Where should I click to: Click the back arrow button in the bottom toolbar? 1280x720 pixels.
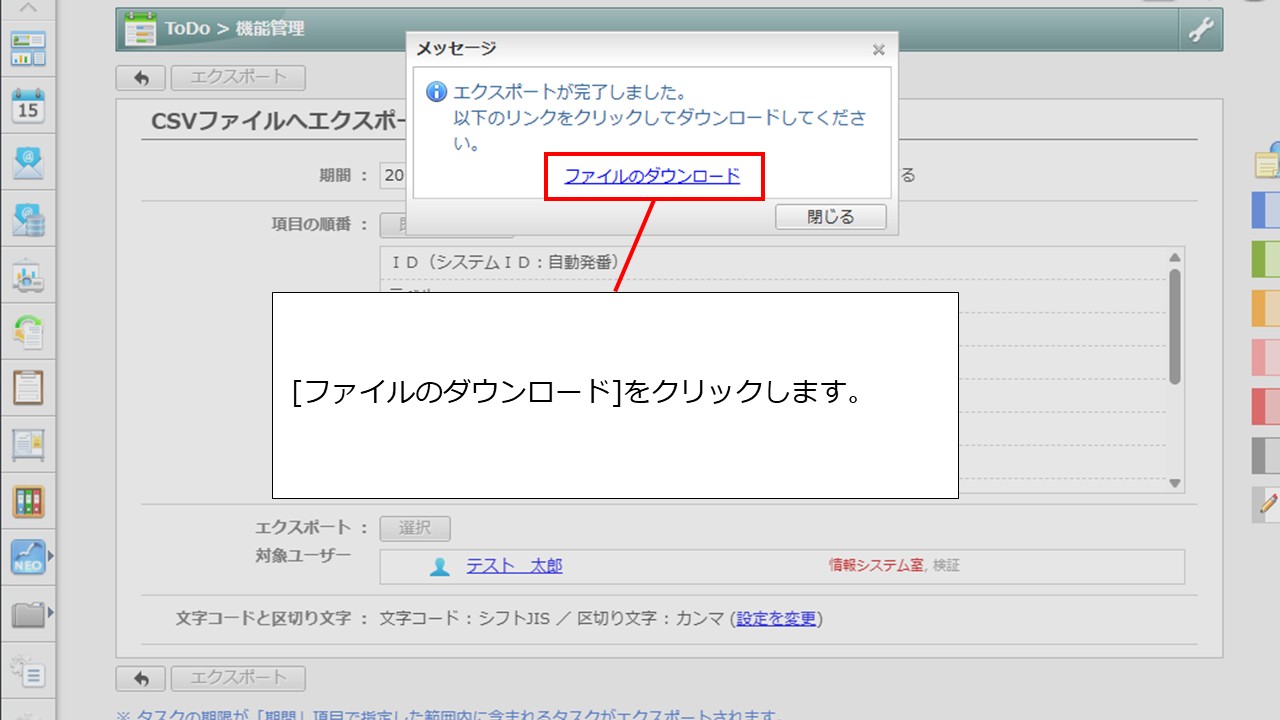[141, 679]
